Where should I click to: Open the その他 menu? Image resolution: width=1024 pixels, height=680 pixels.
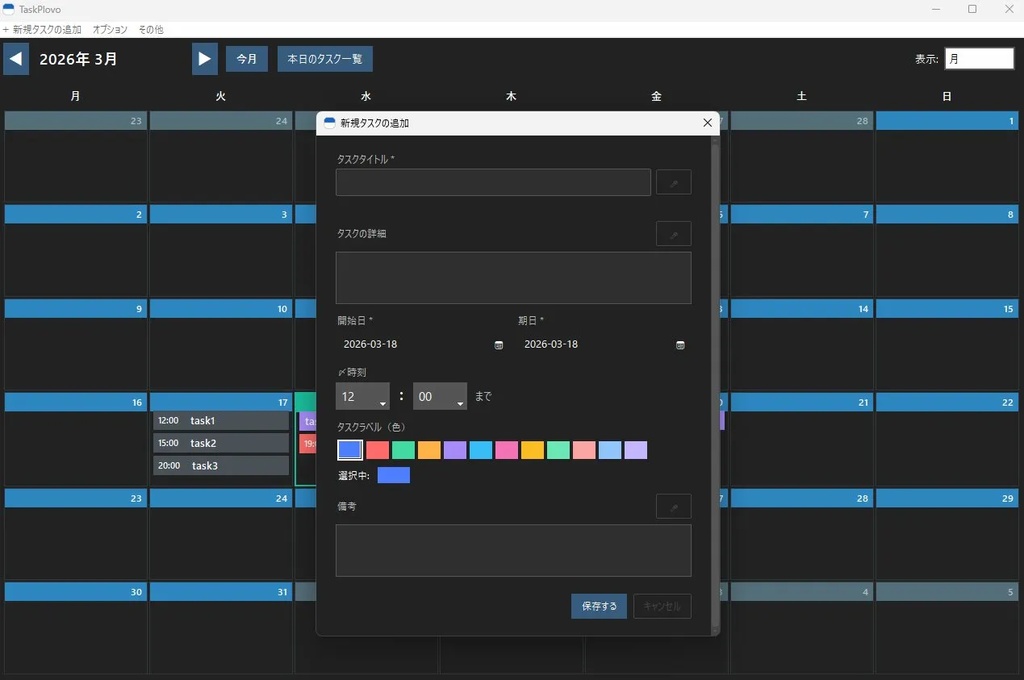tap(151, 29)
